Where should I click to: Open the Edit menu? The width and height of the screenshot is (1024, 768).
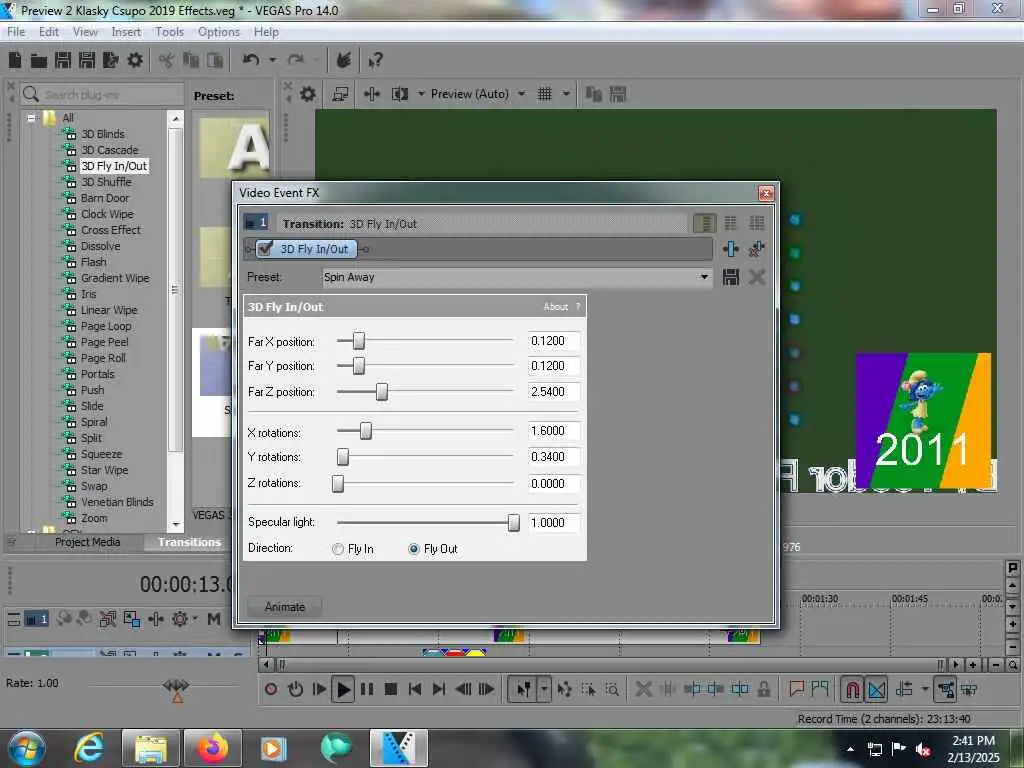pyautogui.click(x=49, y=32)
